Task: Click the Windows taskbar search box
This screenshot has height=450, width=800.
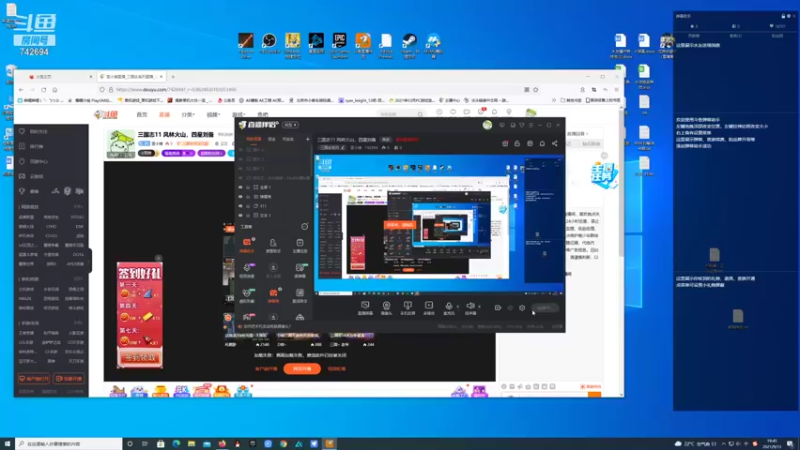Action: click(x=69, y=444)
